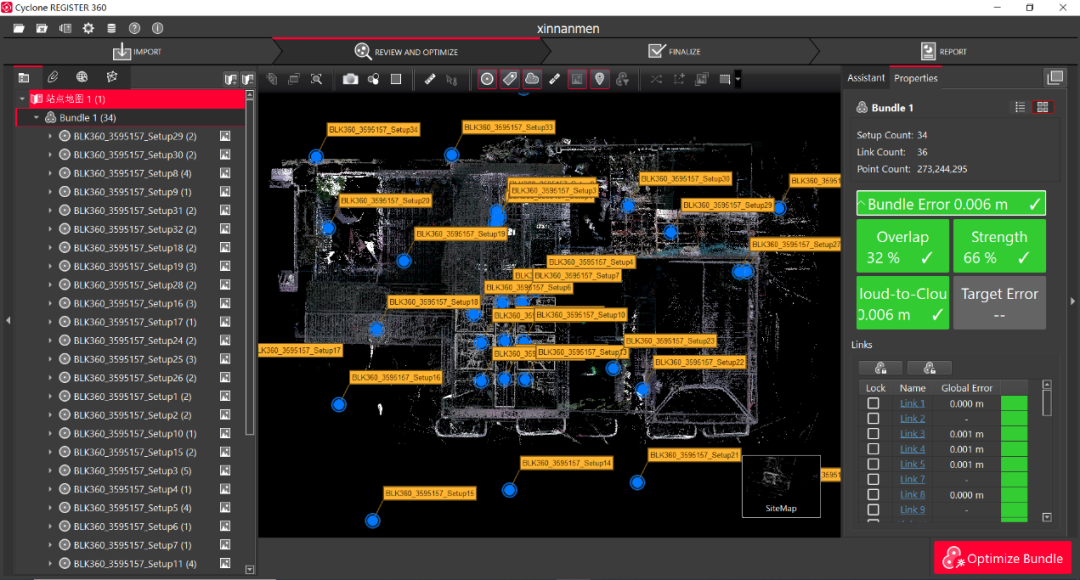This screenshot has height=580, width=1080.
Task: Click green status swatch for Link 5
Action: click(x=1014, y=464)
